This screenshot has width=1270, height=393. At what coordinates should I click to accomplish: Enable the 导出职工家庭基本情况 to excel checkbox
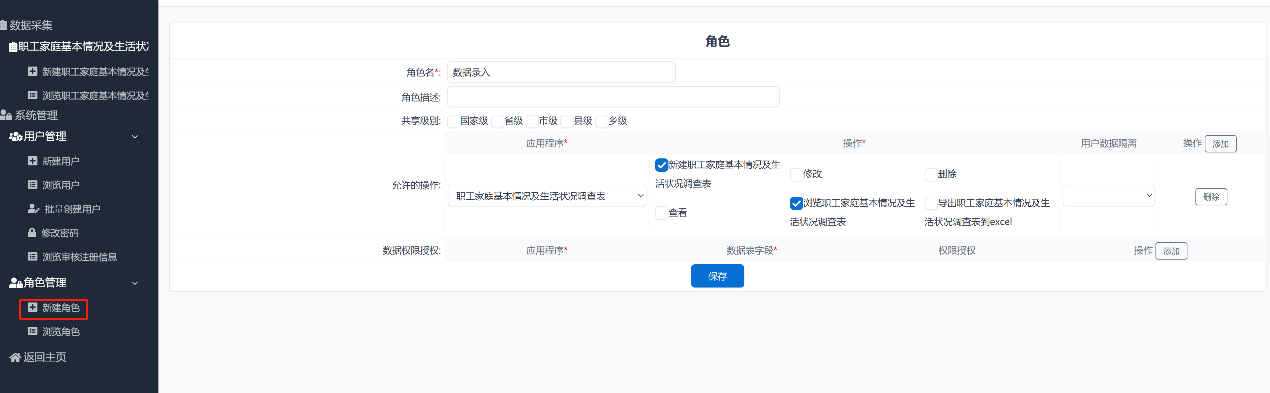(x=931, y=203)
